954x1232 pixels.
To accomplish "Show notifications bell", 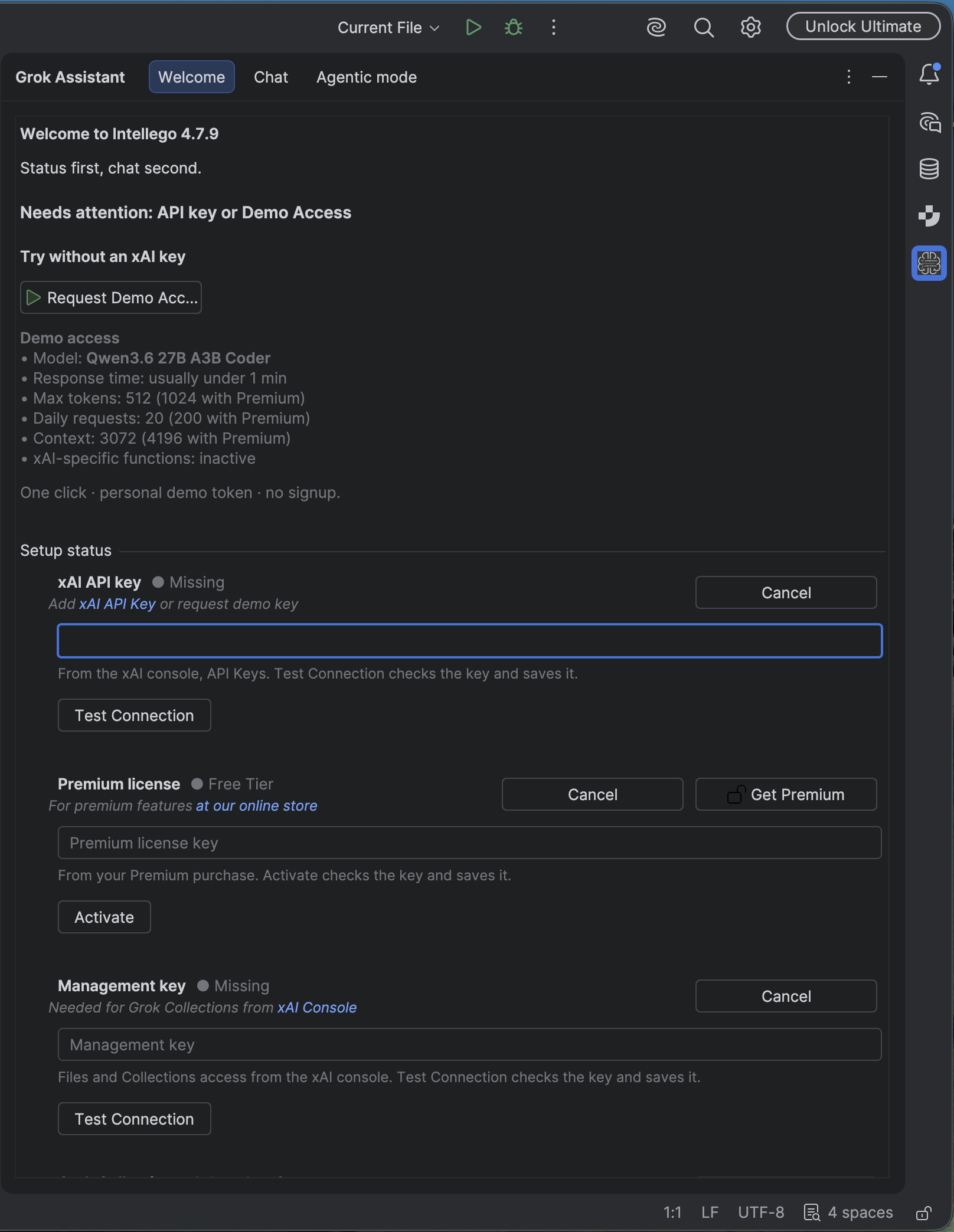I will click(x=929, y=74).
